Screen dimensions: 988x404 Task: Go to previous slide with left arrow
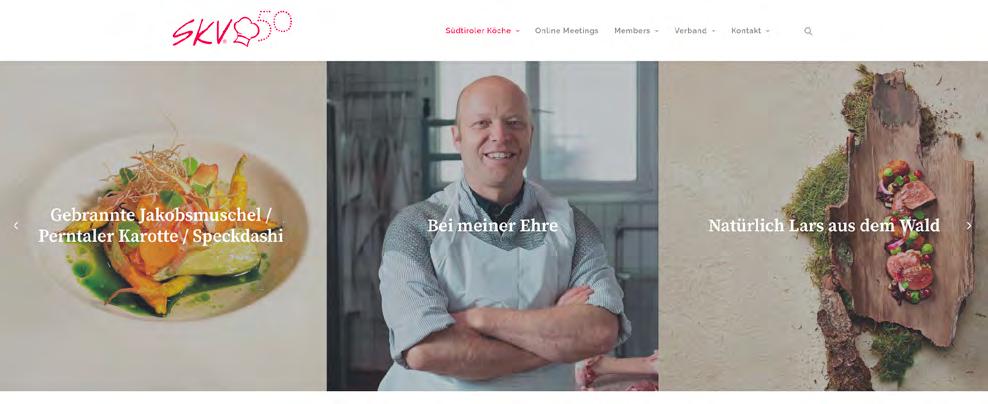(16, 226)
